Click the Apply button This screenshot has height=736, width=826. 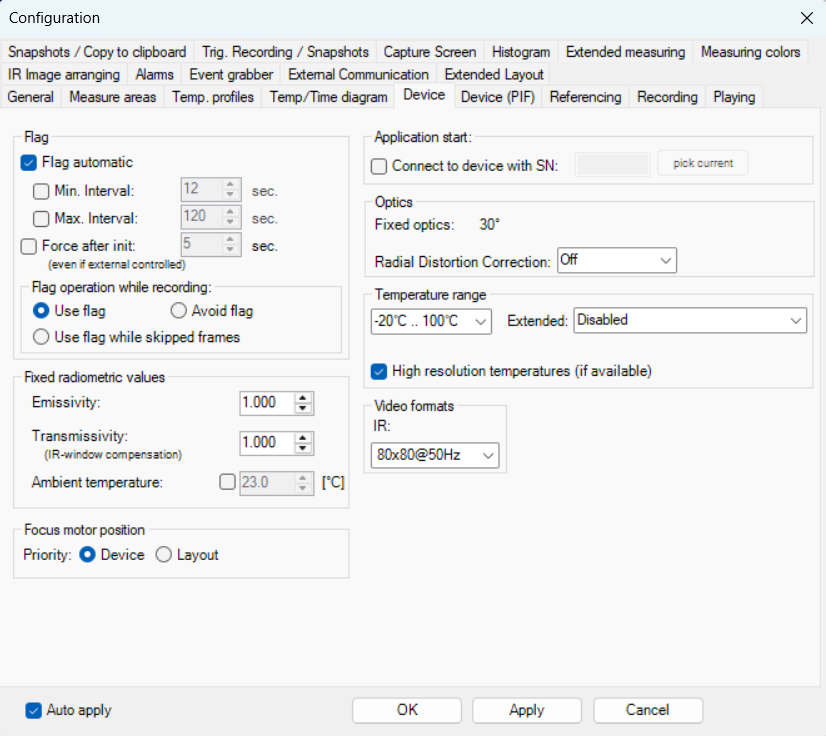click(527, 710)
